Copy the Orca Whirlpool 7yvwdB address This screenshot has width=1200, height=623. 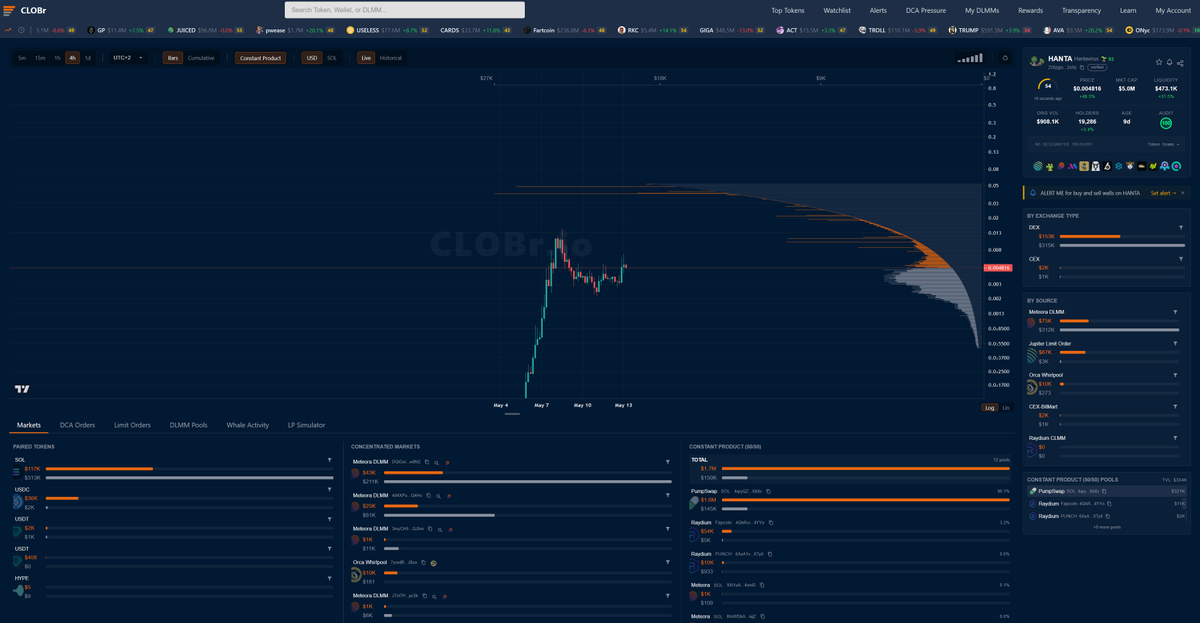point(423,562)
